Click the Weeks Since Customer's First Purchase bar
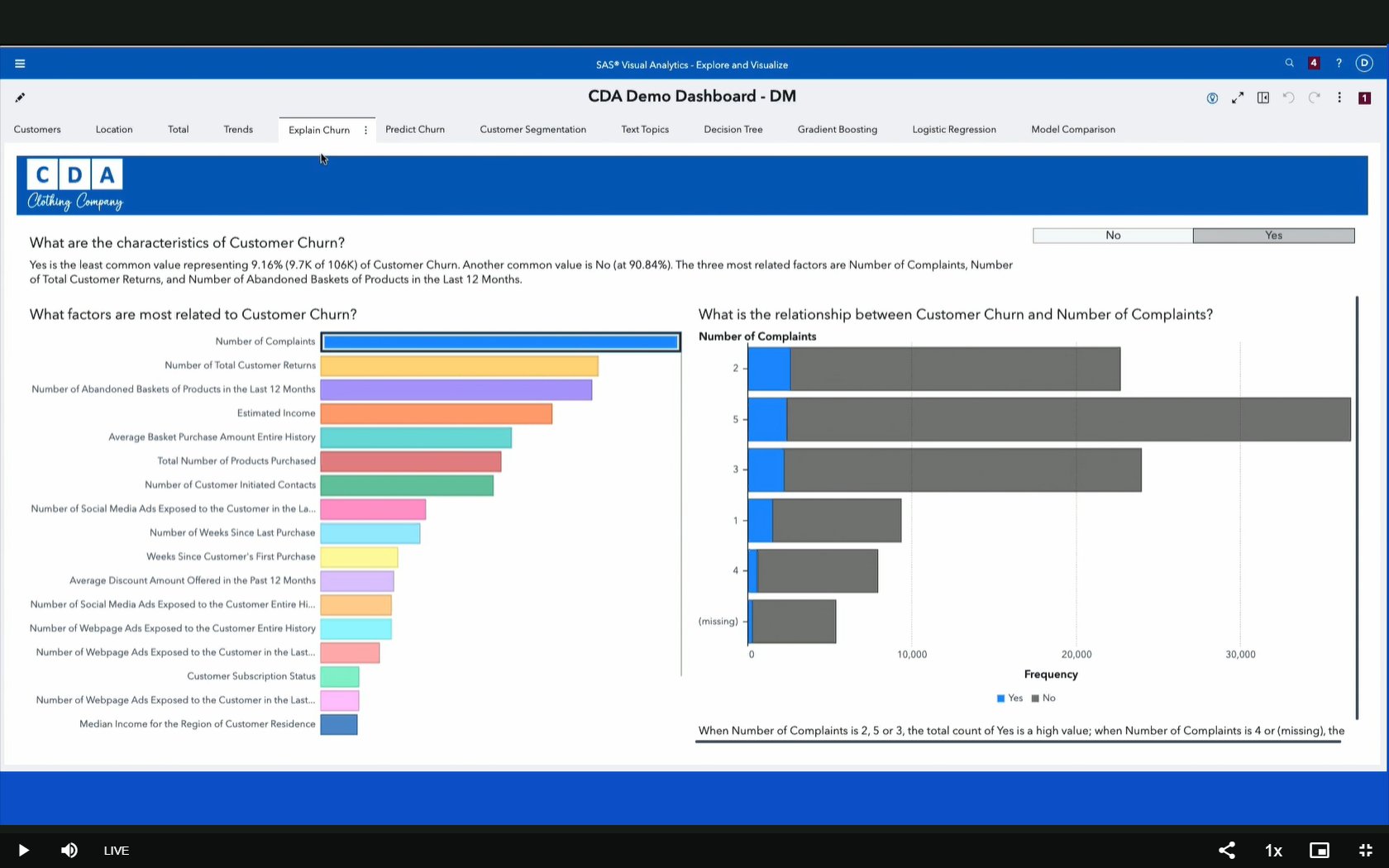 pos(359,557)
